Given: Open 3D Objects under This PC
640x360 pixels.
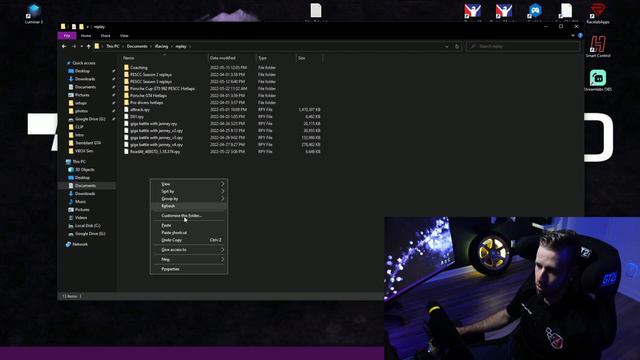Looking at the screenshot, I should point(84,170).
